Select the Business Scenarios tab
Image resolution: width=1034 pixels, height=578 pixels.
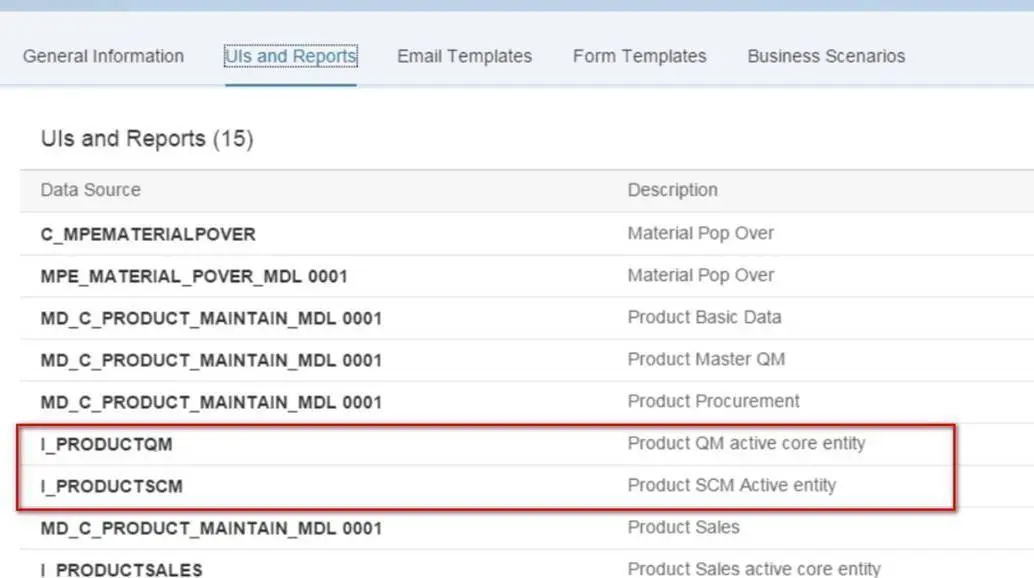pyautogui.click(x=826, y=56)
